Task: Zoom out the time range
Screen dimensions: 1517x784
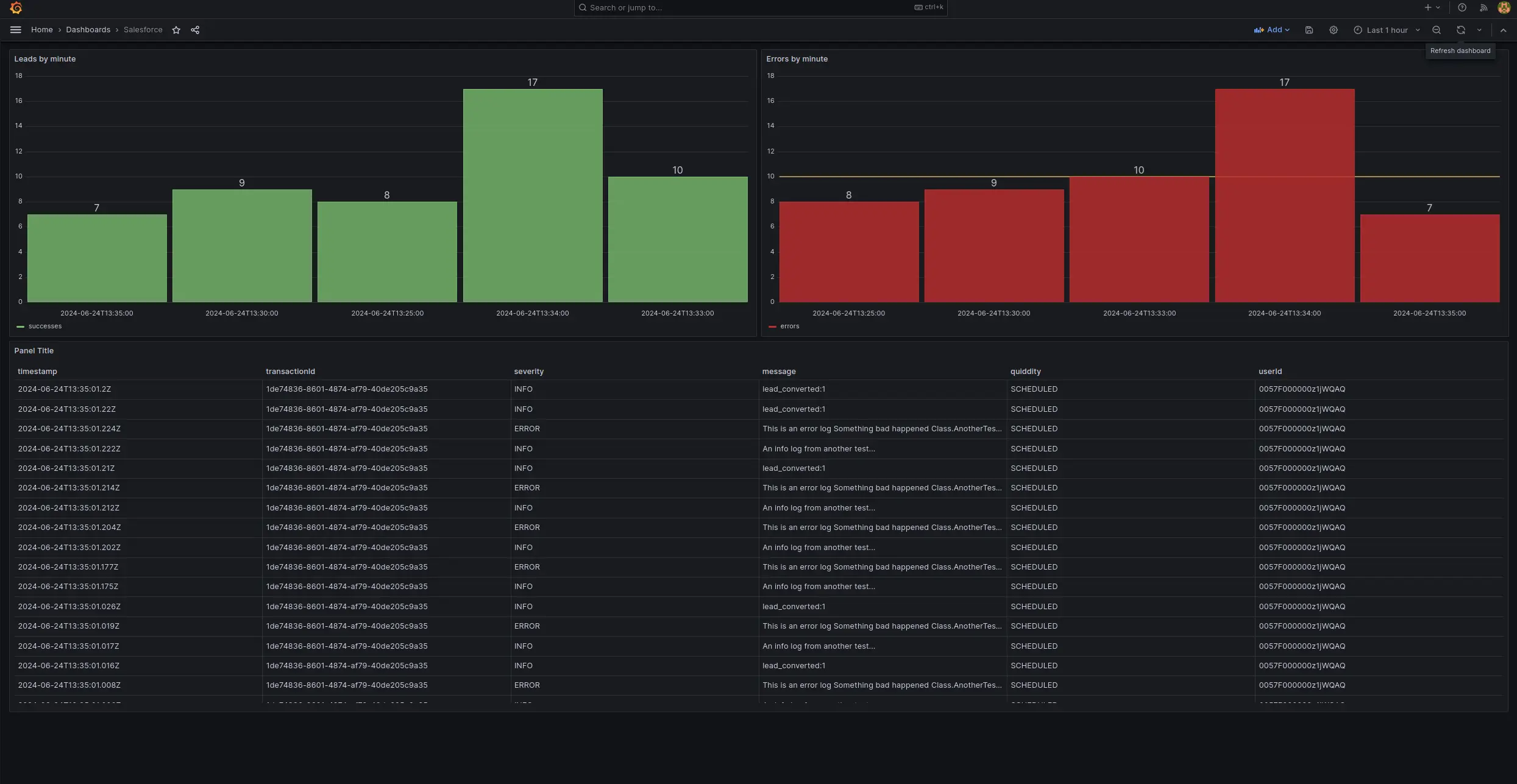Action: pyautogui.click(x=1437, y=29)
